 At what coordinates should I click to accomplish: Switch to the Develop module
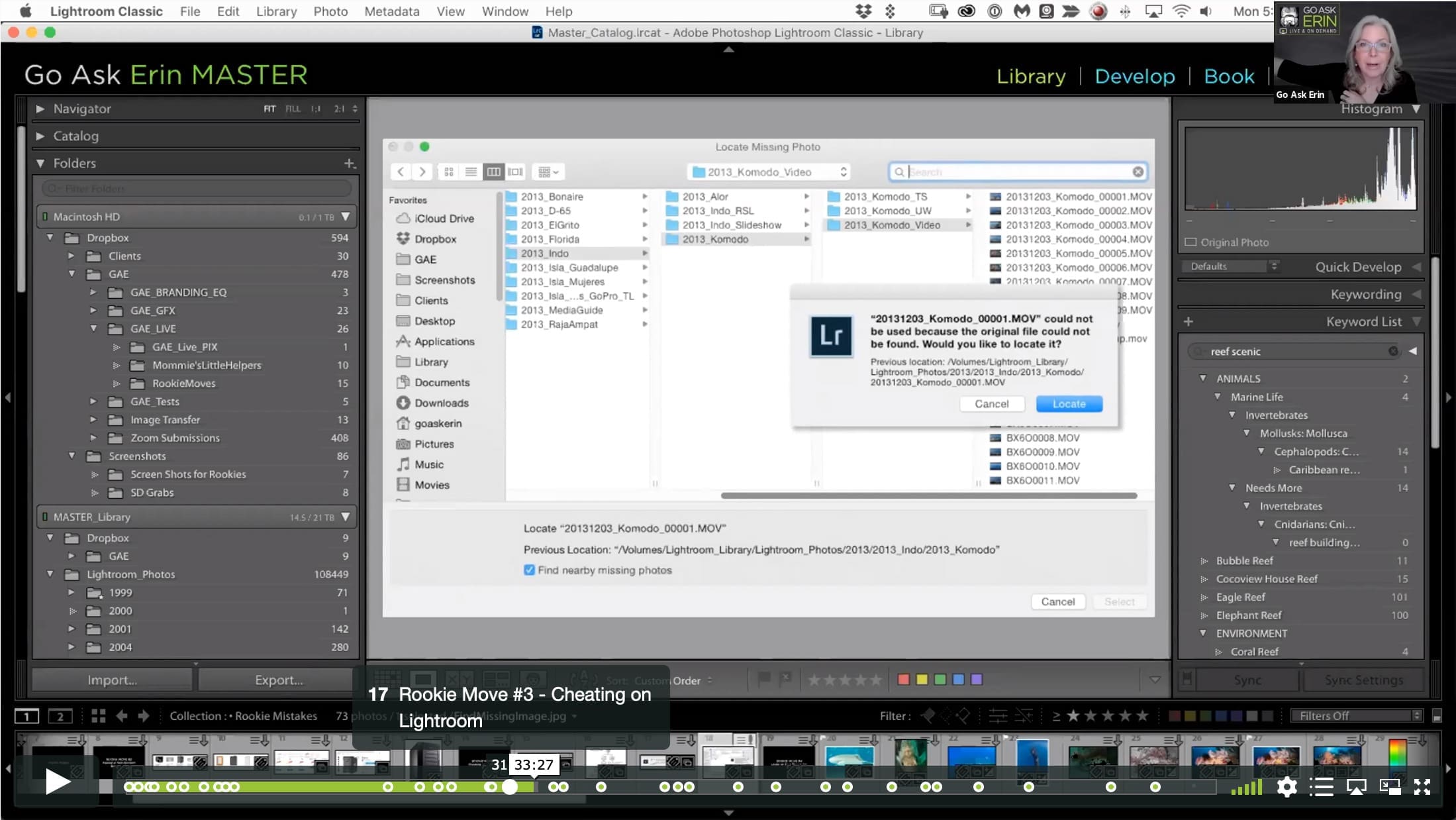click(x=1135, y=76)
